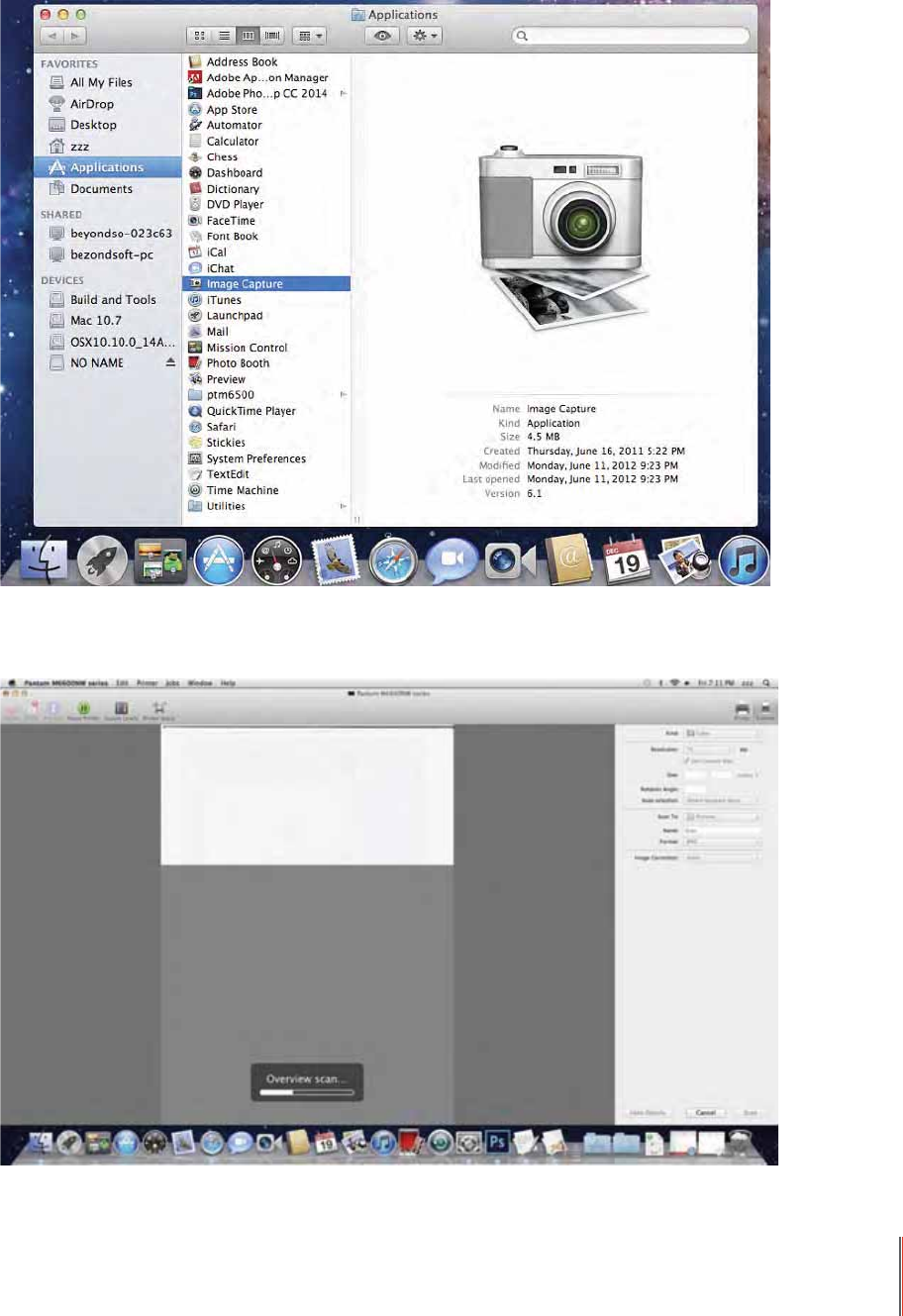Open the Kind dropdown in scanner panel
This screenshot has height=1316, width=903.
pyautogui.click(x=723, y=733)
